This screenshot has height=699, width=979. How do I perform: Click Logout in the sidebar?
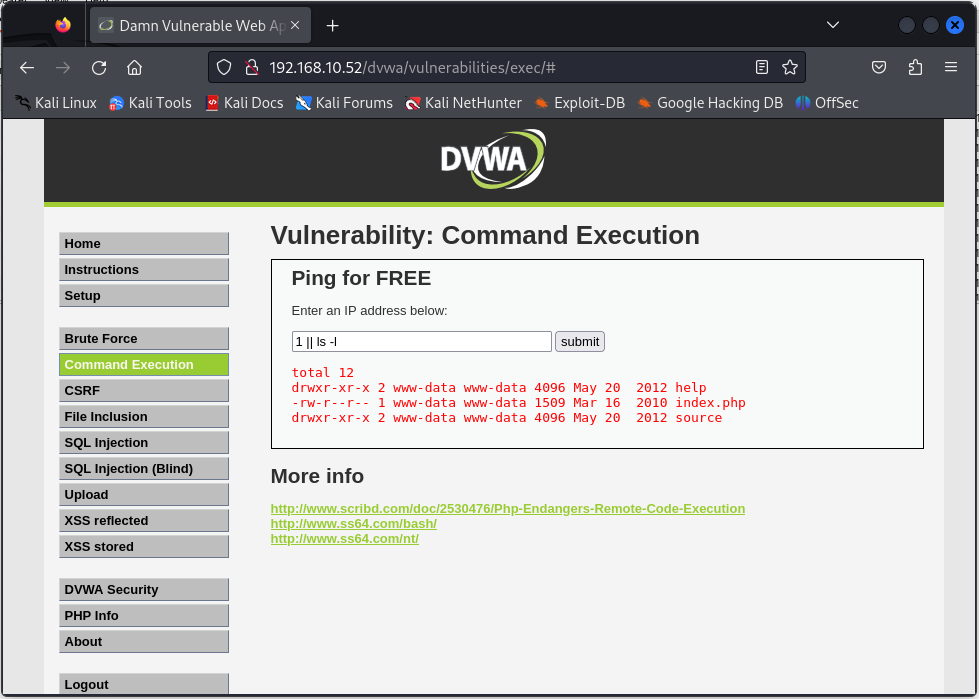(x=144, y=684)
